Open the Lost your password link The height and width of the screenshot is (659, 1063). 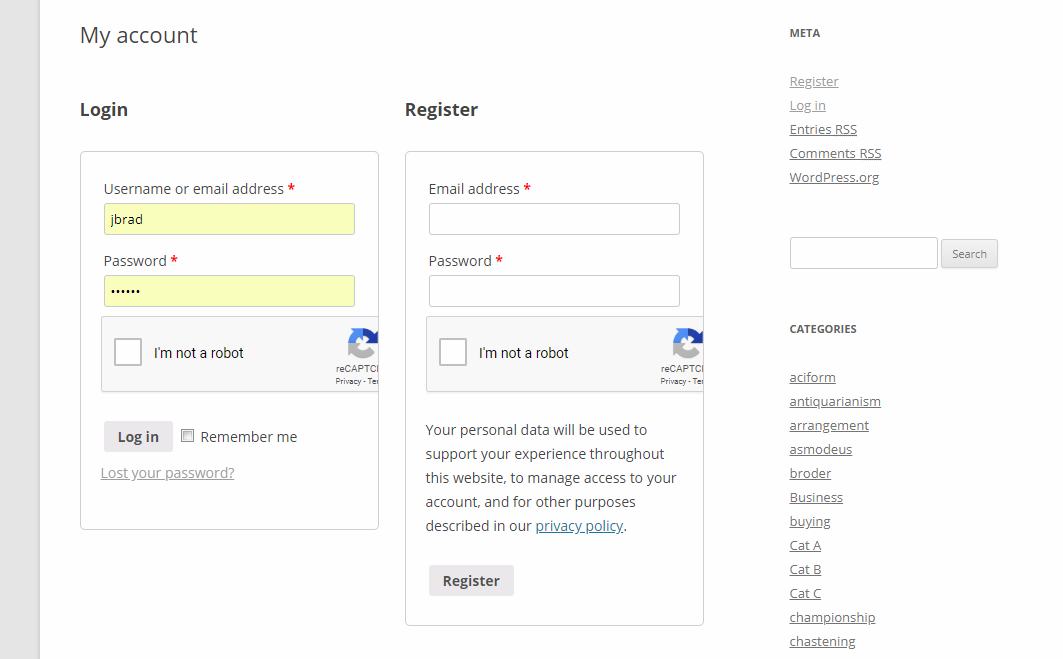(167, 473)
